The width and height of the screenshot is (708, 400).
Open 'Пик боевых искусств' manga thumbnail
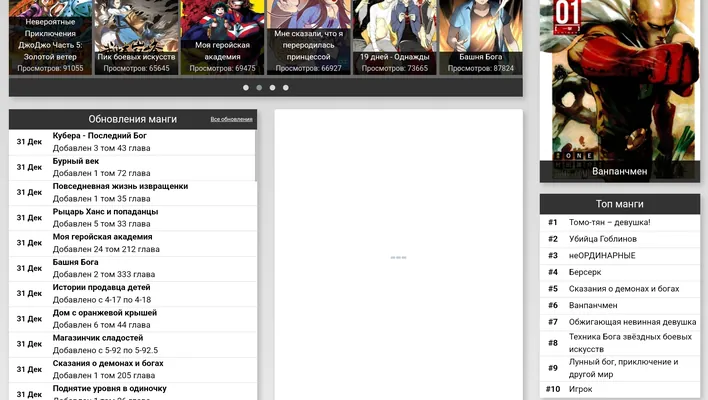pos(136,37)
